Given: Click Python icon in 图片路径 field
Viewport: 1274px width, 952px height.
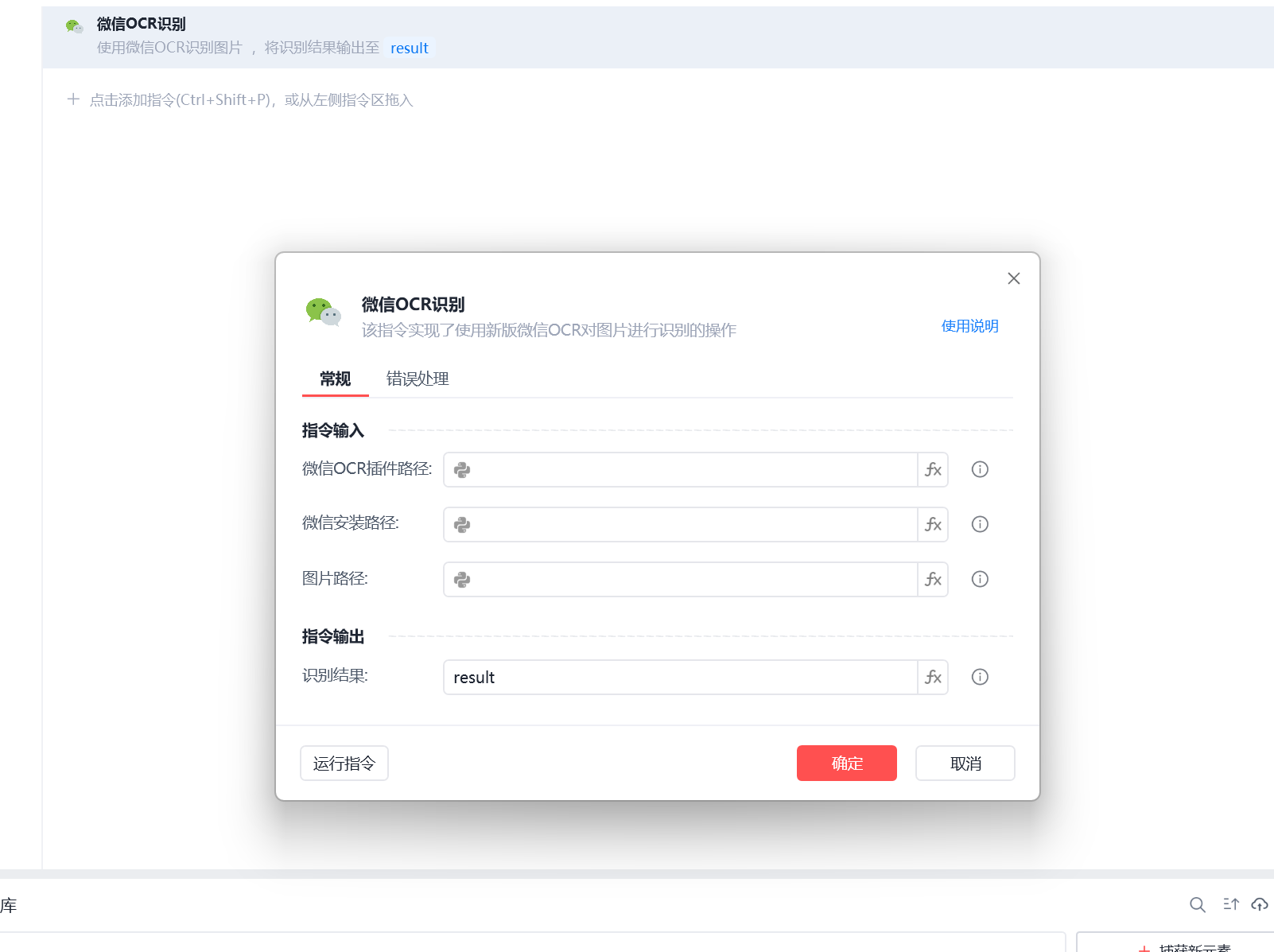Looking at the screenshot, I should coord(462,580).
